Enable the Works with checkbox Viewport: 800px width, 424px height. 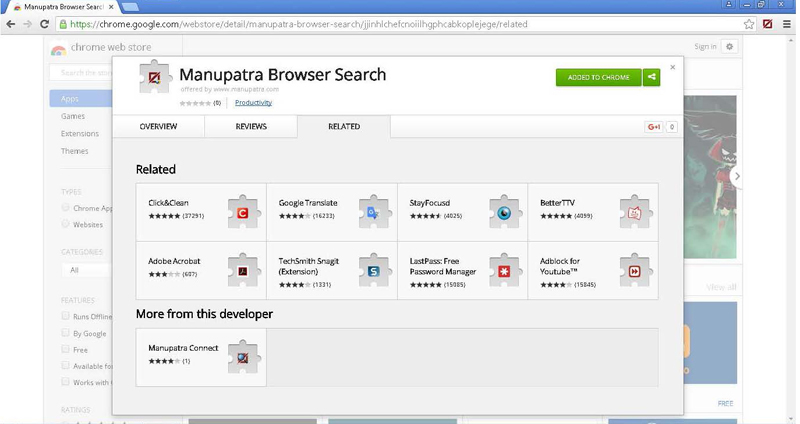65,382
